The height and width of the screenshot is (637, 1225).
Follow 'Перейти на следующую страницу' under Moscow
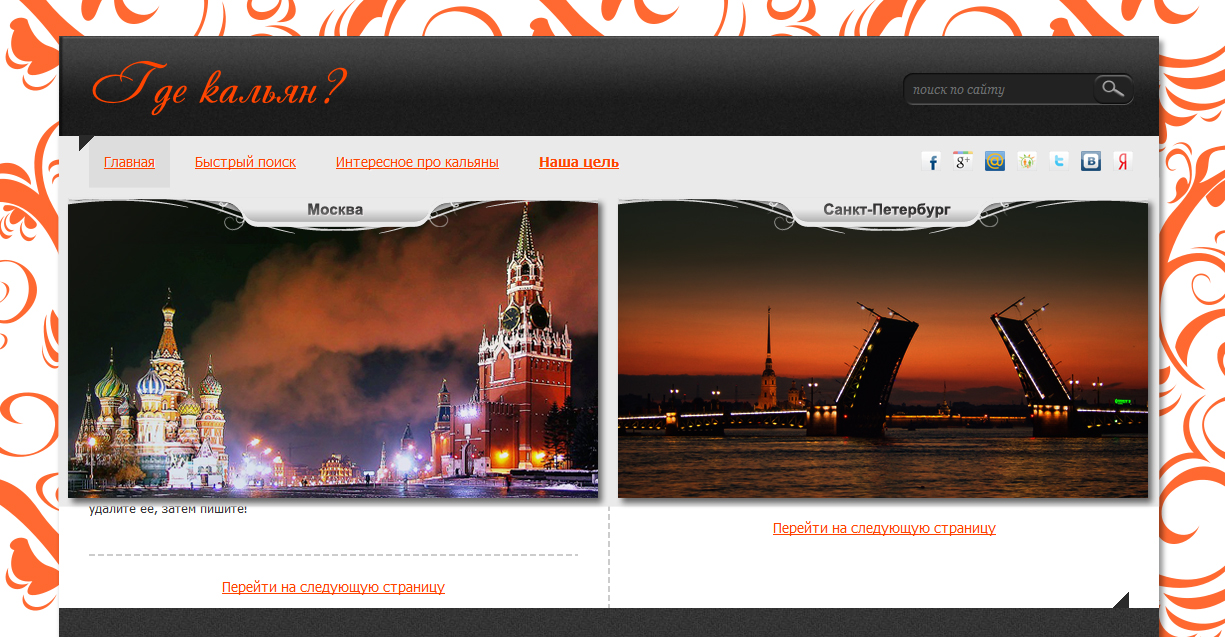click(333, 587)
